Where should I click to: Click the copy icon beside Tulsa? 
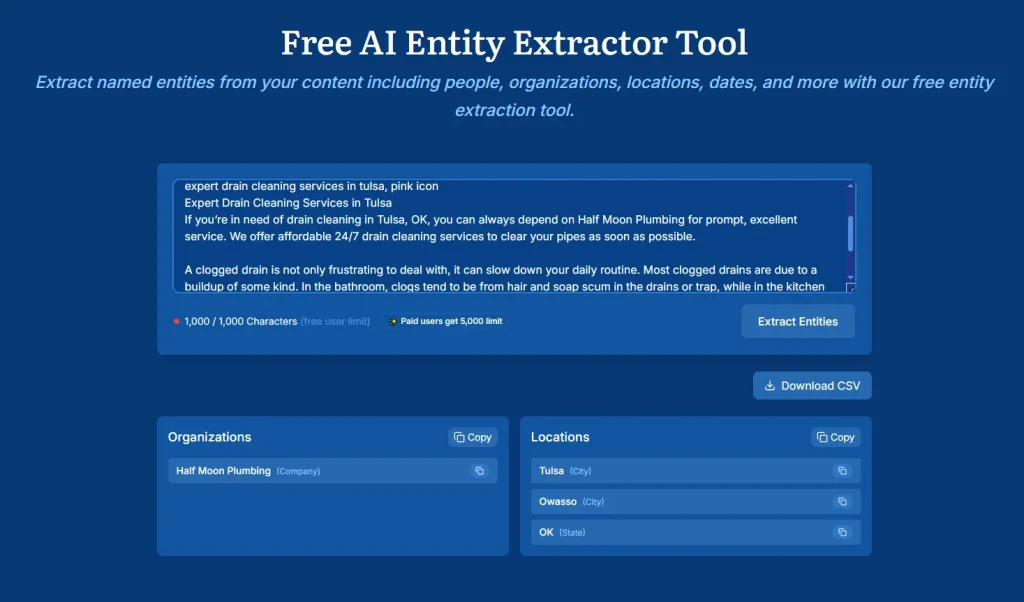(842, 471)
